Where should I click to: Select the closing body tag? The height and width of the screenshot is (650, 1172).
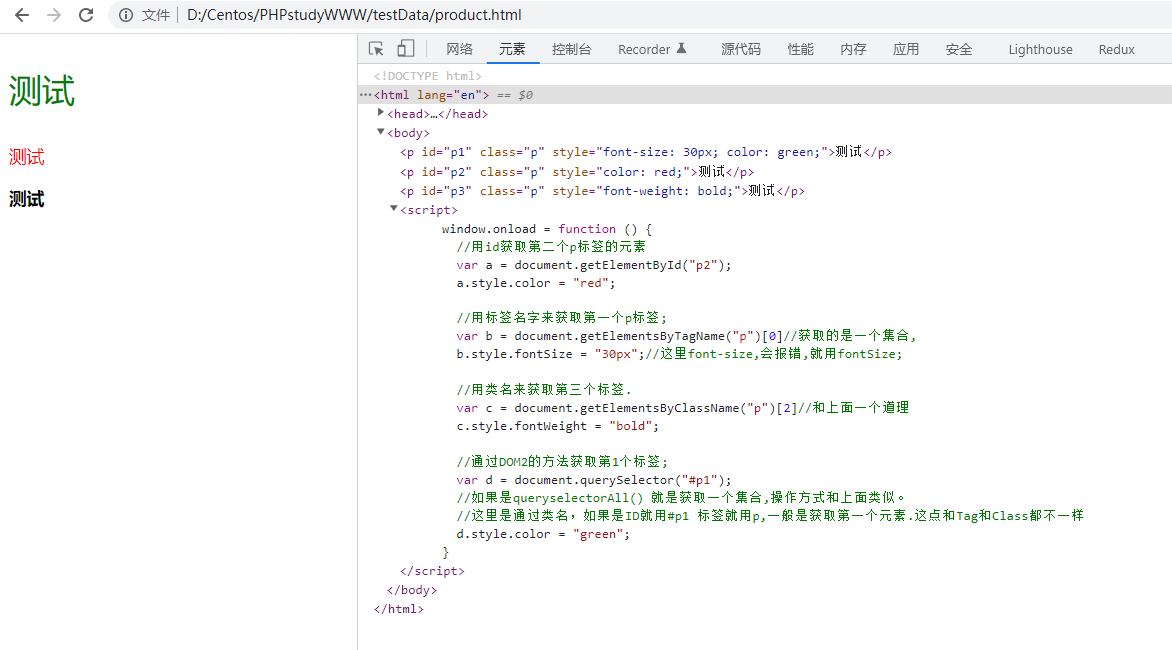click(x=412, y=589)
